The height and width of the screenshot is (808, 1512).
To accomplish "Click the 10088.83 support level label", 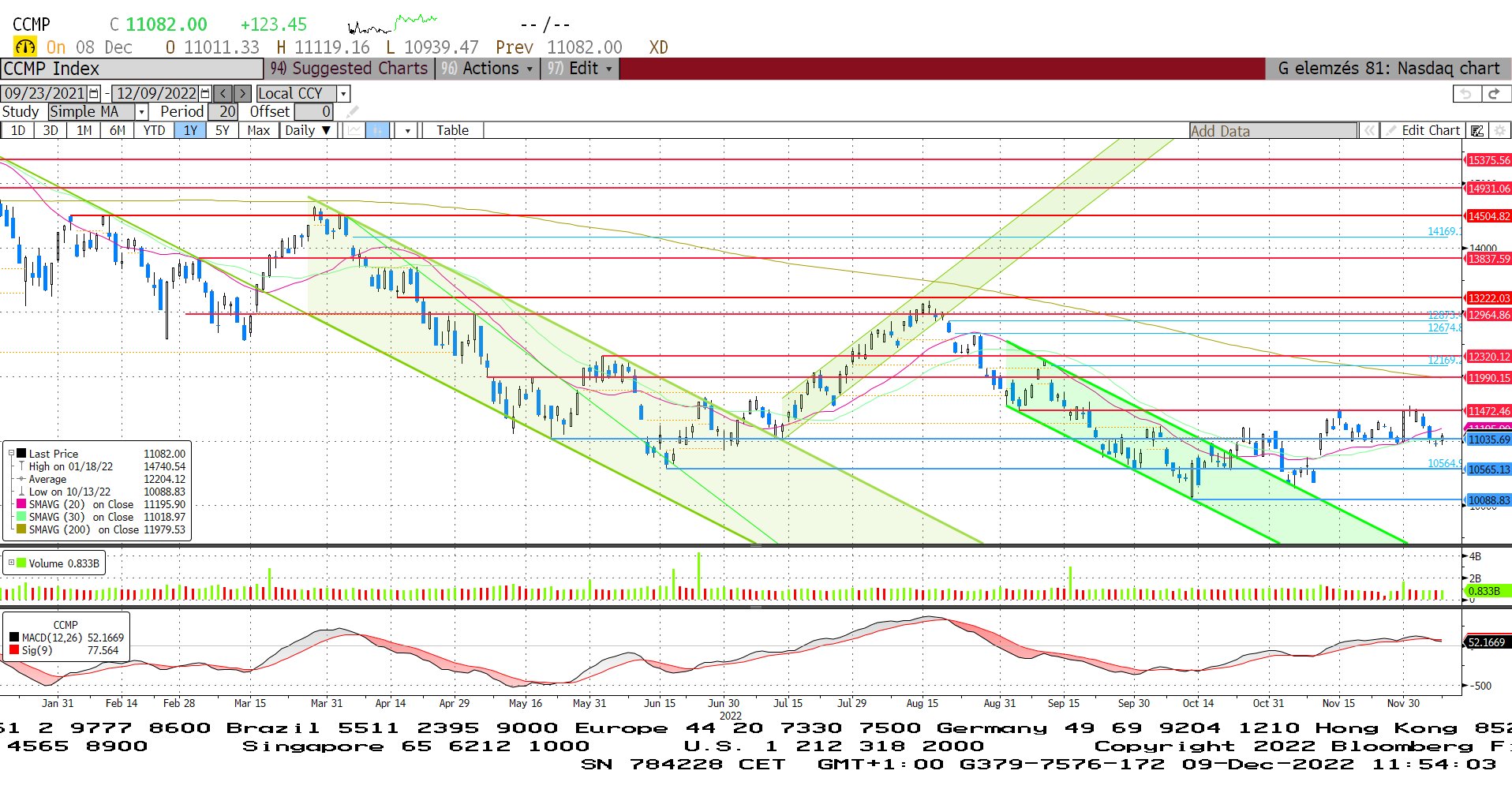I will (1488, 500).
